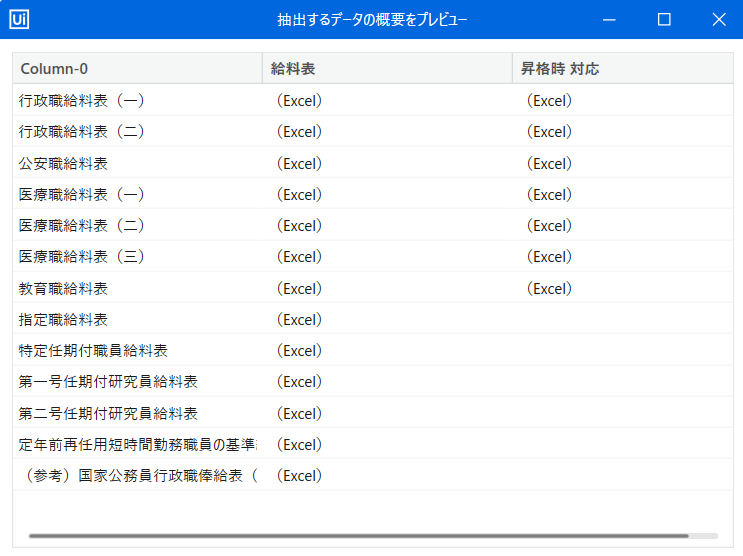Image resolution: width=743 pixels, height=556 pixels.
Task: Maximize the preview window
Action: [664, 19]
